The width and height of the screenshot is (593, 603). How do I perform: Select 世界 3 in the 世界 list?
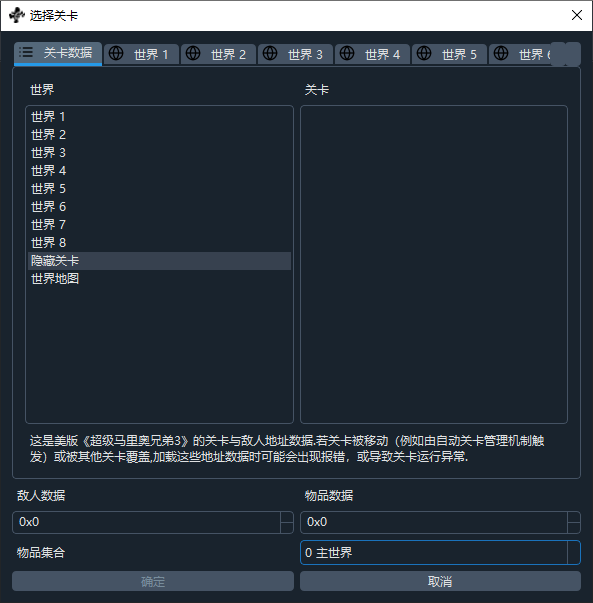point(159,153)
